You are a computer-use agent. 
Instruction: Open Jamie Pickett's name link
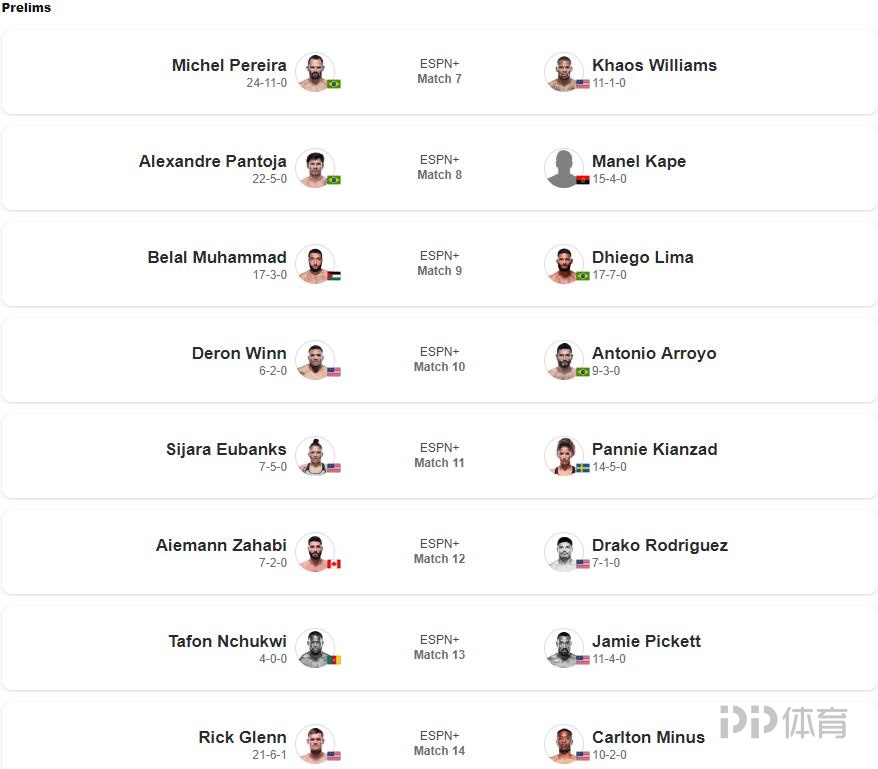(646, 641)
